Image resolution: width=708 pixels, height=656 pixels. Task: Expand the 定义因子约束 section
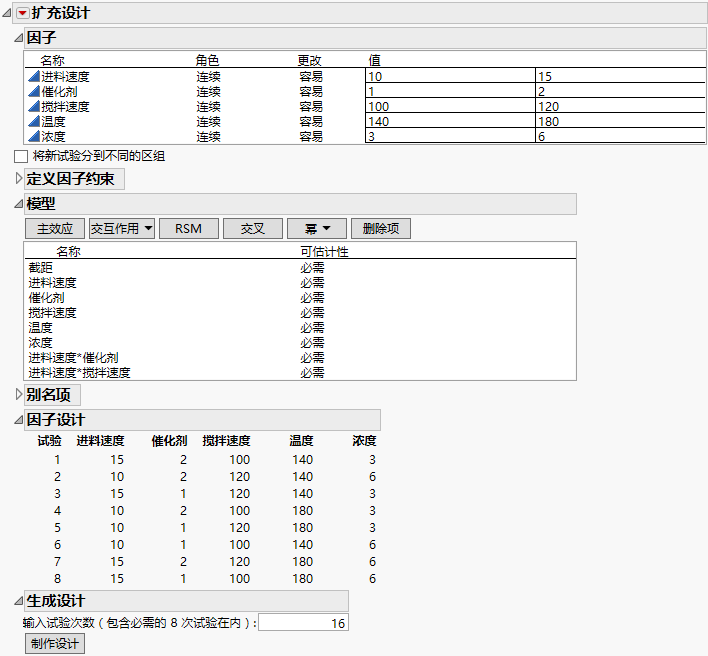[x=19, y=179]
